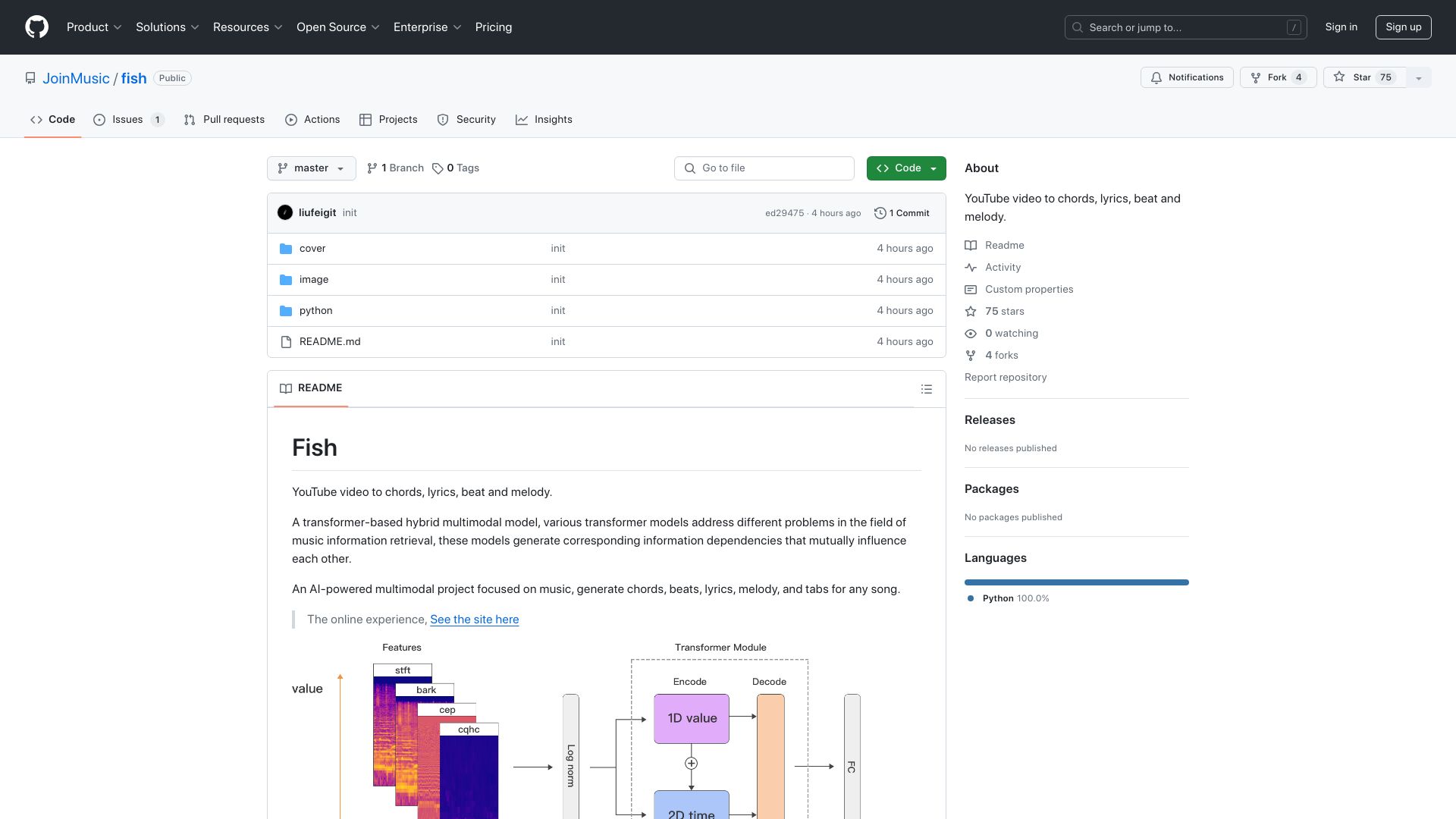Click liufeigit's avatar icon
Screen dimensions: 1456x819
coord(285,213)
